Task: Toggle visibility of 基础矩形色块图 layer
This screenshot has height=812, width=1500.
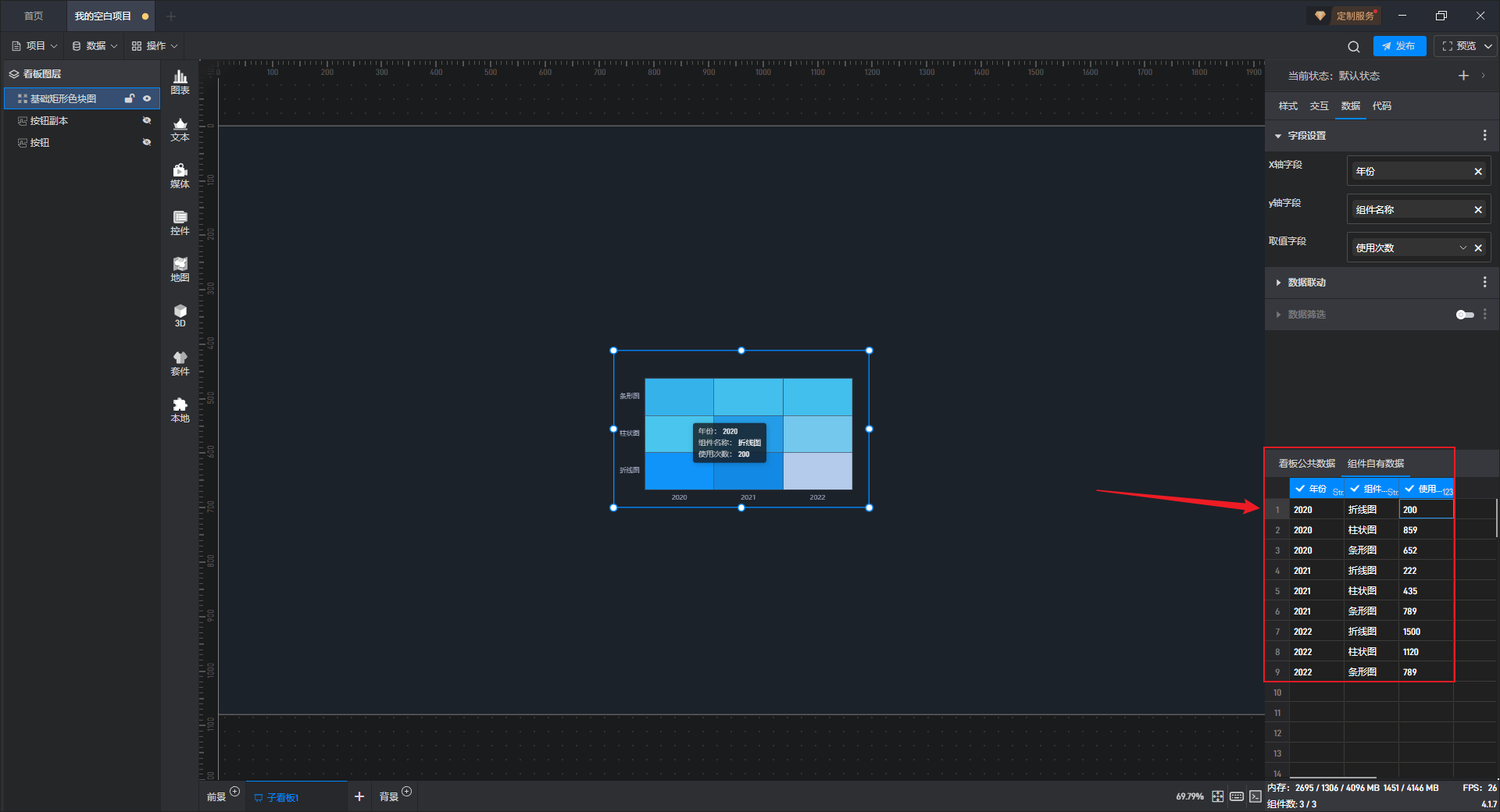Action: click(x=147, y=98)
